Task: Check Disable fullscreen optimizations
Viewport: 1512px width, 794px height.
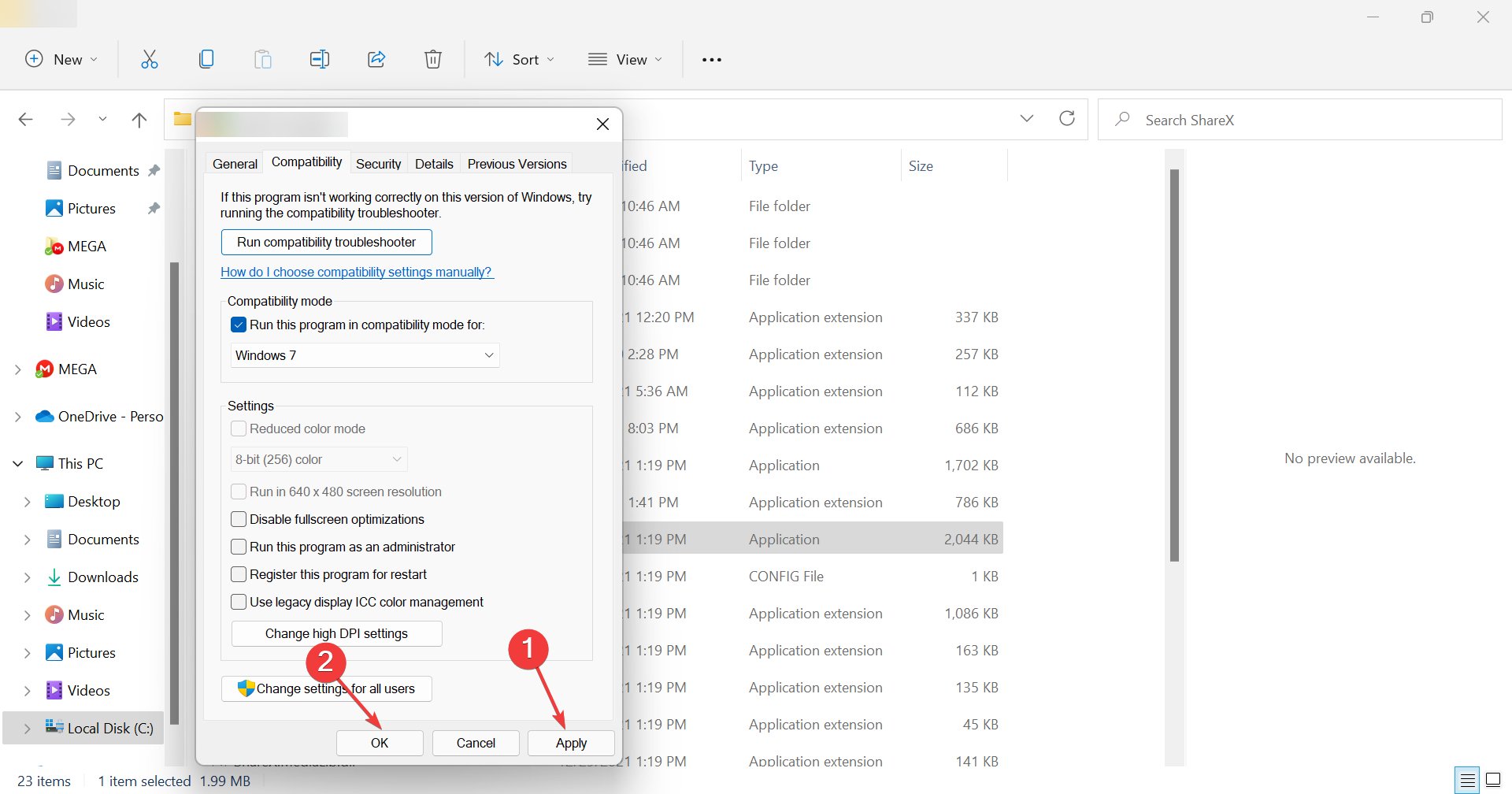Action: (239, 519)
